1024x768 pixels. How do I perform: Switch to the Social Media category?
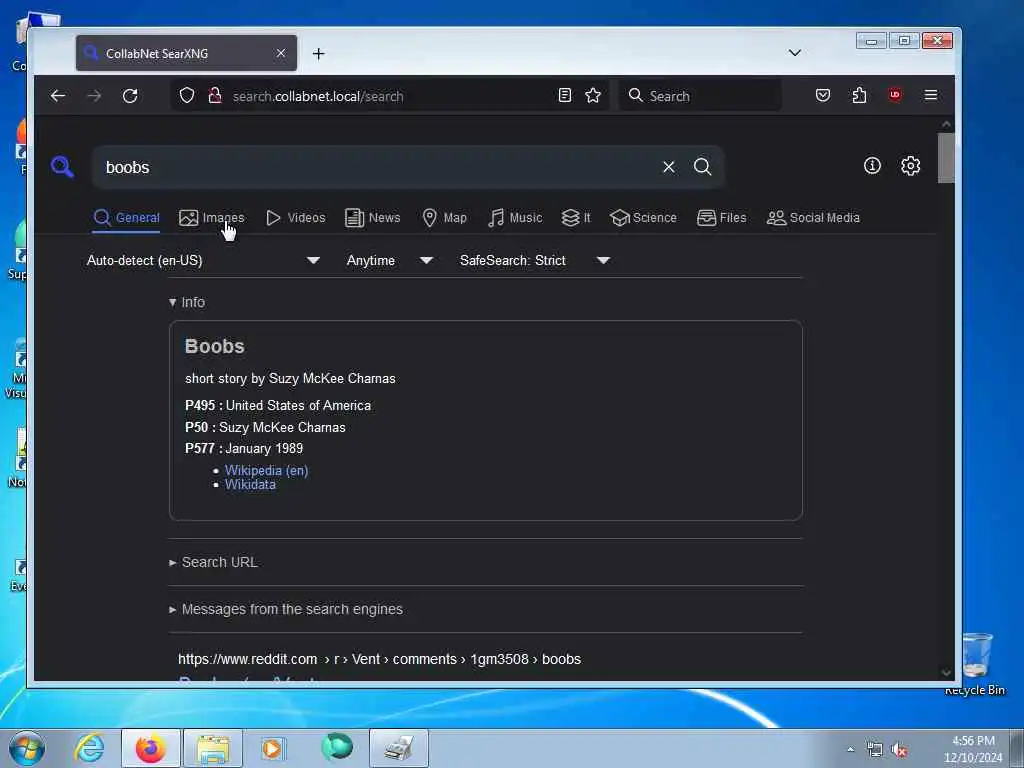tap(813, 217)
